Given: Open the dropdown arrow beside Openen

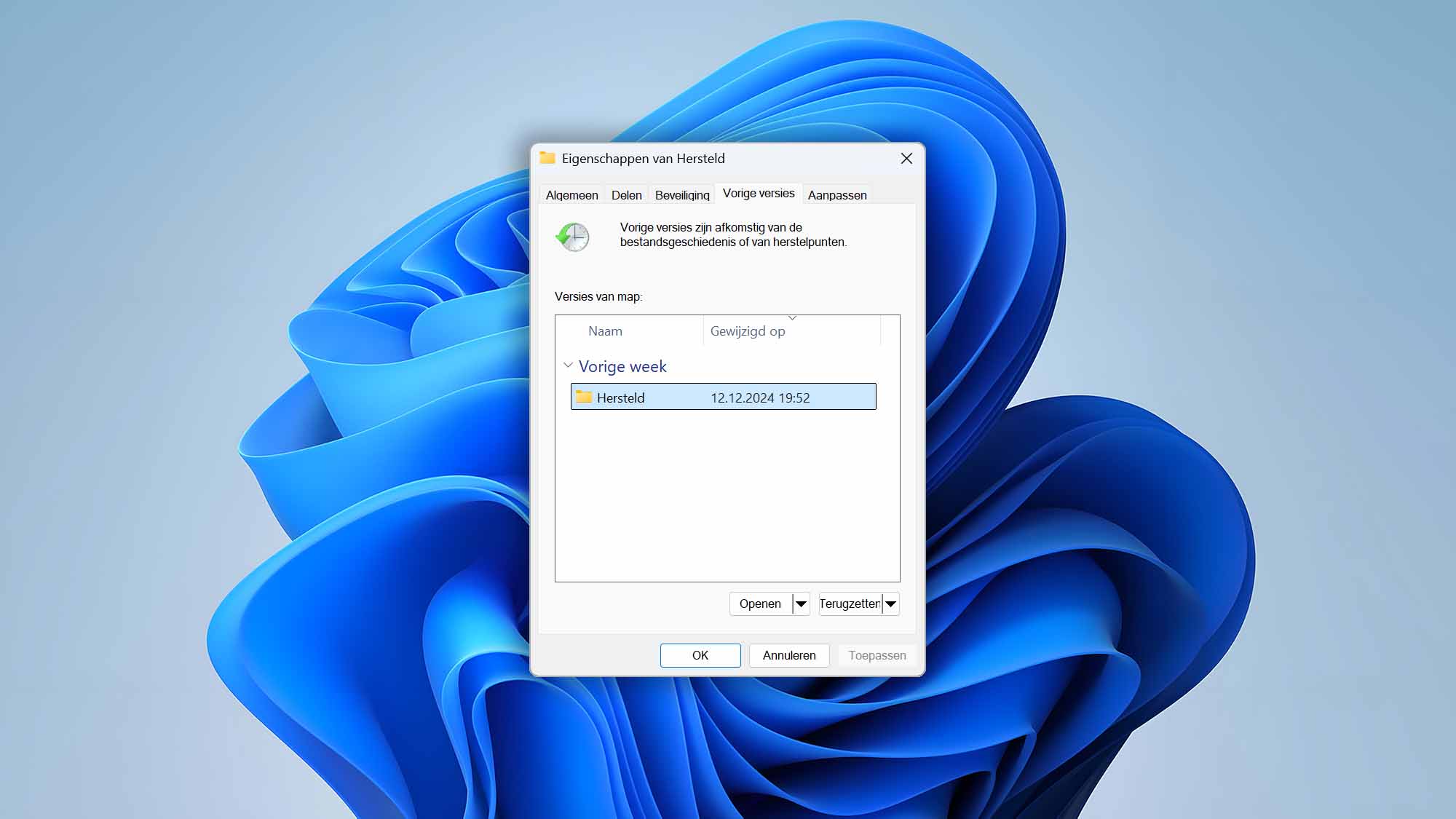Looking at the screenshot, I should click(801, 604).
